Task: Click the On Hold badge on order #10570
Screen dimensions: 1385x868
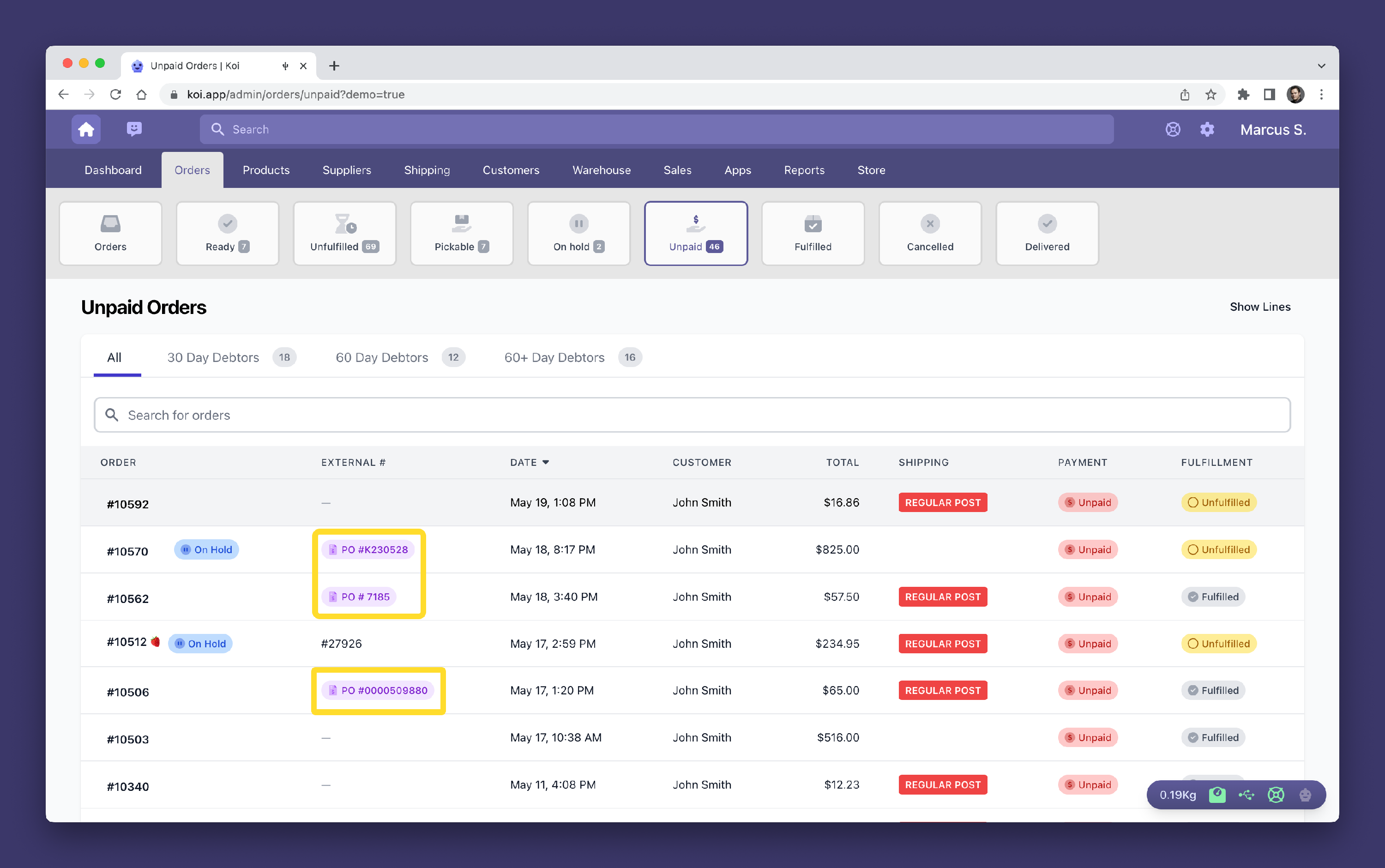Action: (207, 549)
